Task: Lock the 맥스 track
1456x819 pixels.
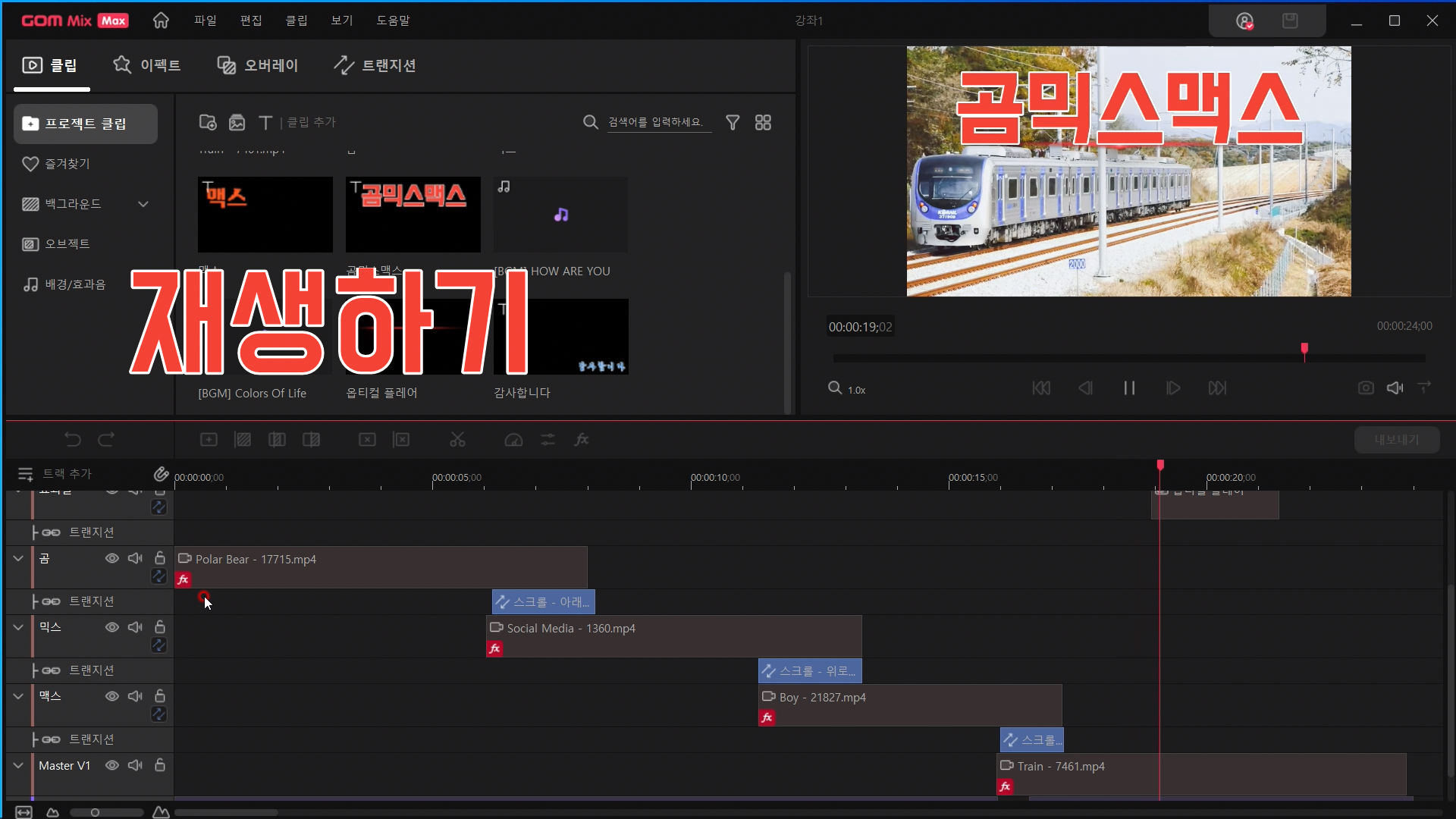Action: click(160, 696)
